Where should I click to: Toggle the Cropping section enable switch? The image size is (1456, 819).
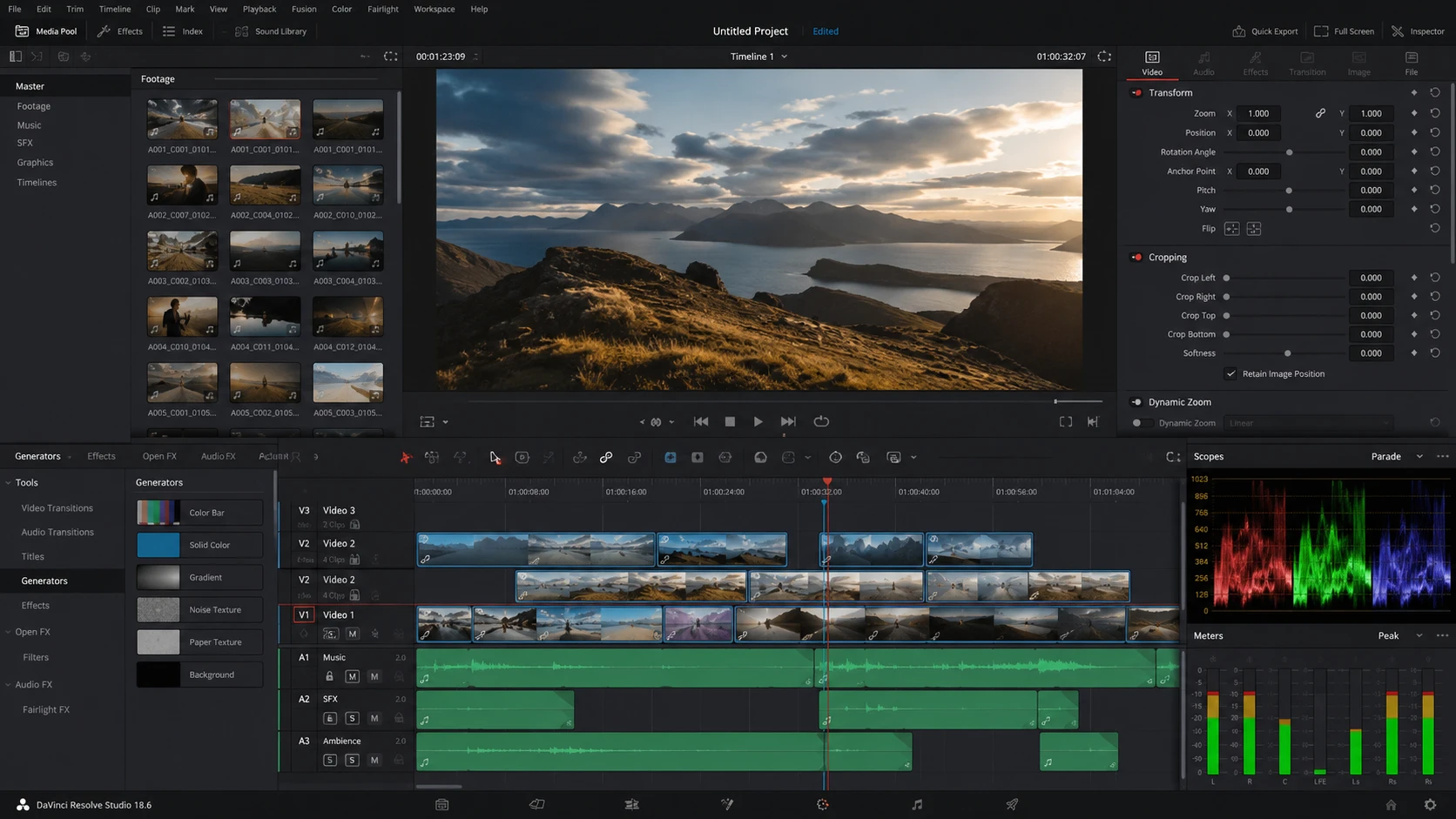point(1136,258)
